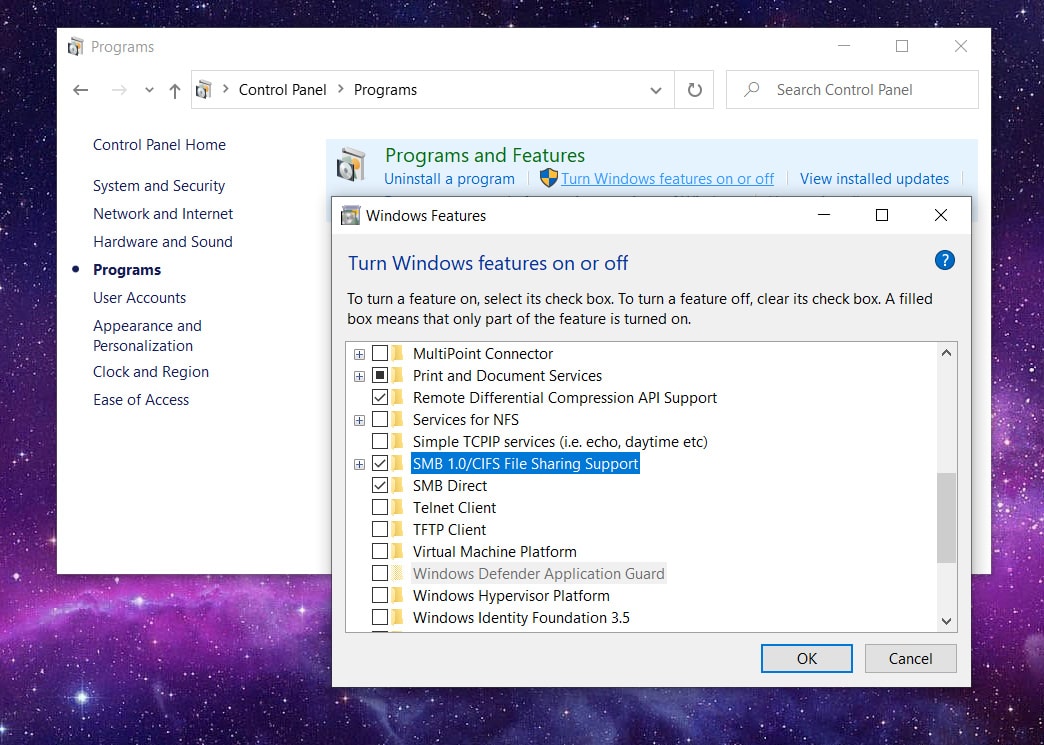Click the features list scroll down arrow
Screen dimensions: 1044x745
(946, 621)
